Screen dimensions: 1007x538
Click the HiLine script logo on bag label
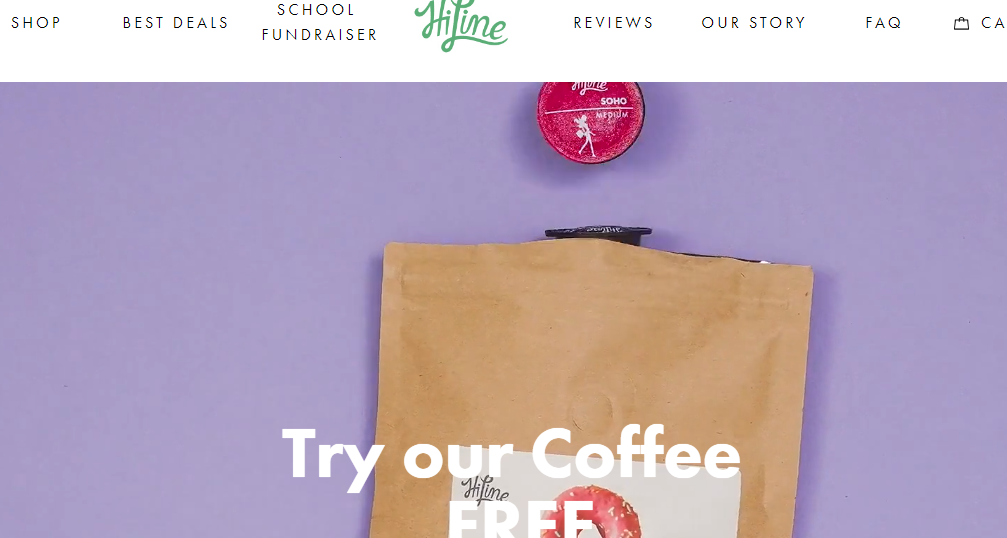[484, 491]
